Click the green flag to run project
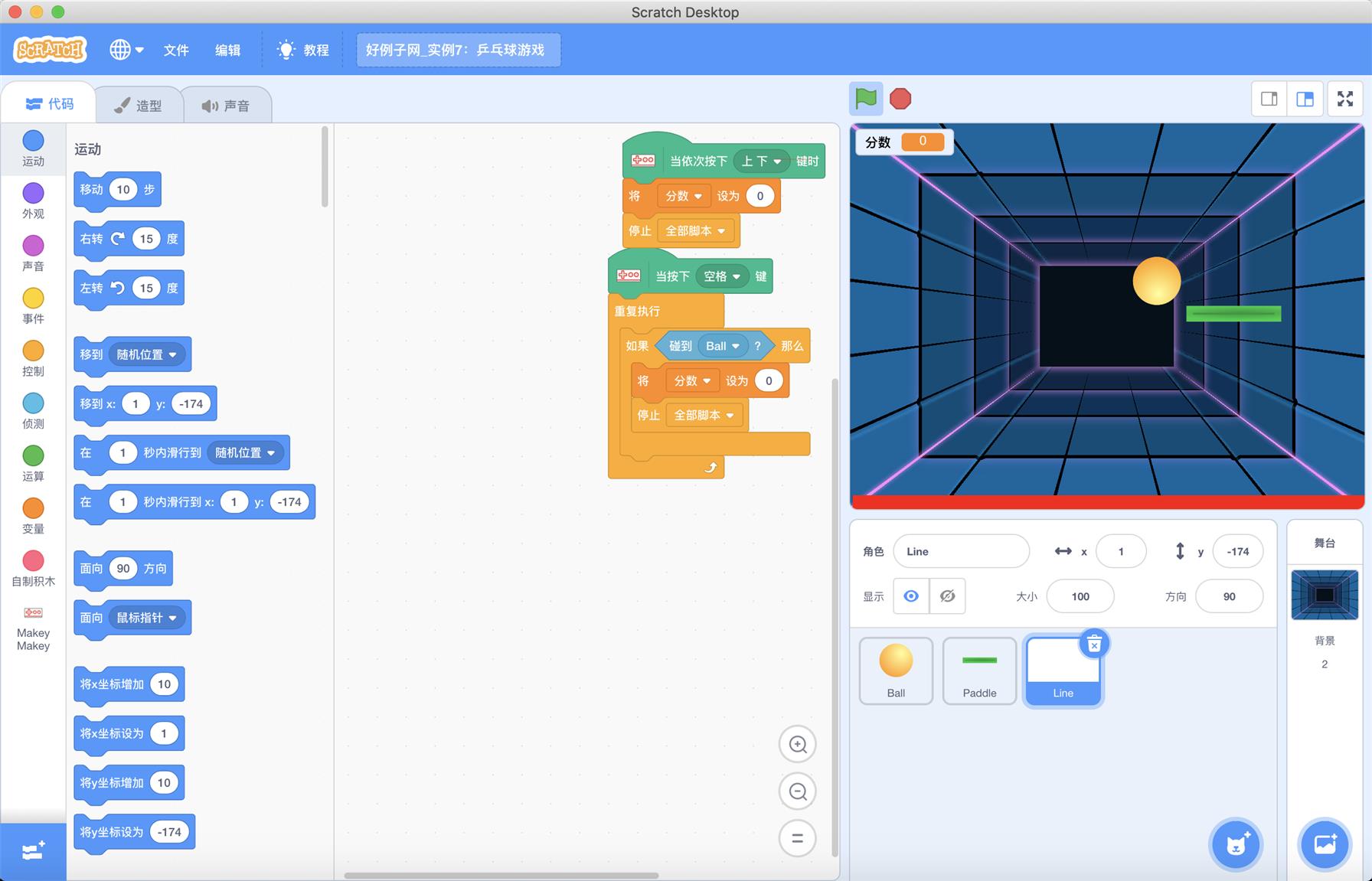Image resolution: width=1372 pixels, height=881 pixels. click(x=866, y=99)
